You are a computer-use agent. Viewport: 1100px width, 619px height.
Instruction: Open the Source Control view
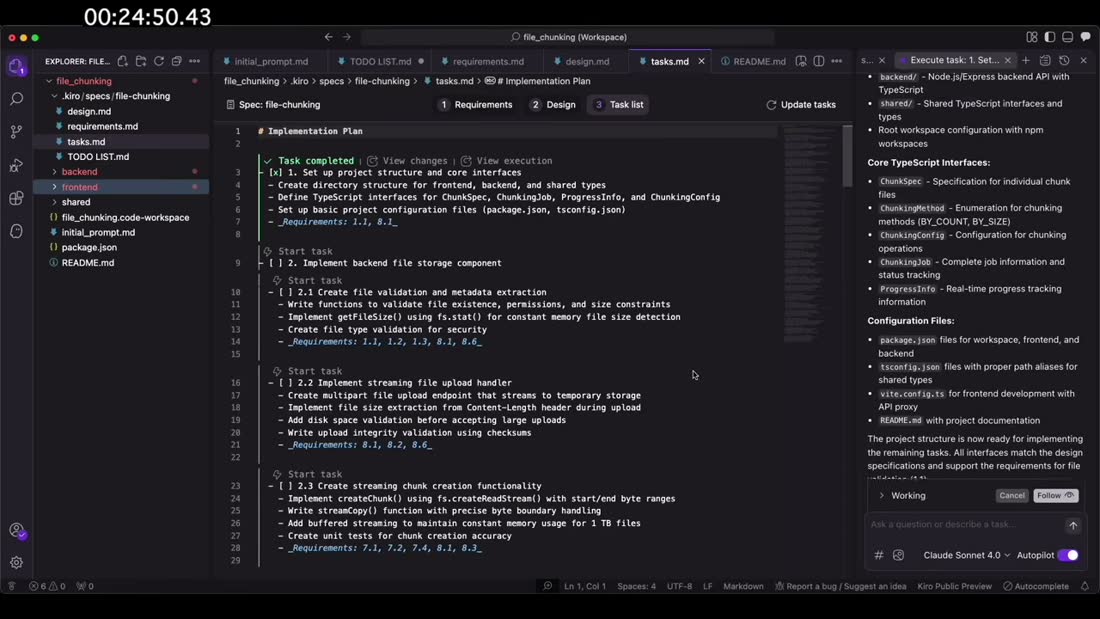point(16,132)
